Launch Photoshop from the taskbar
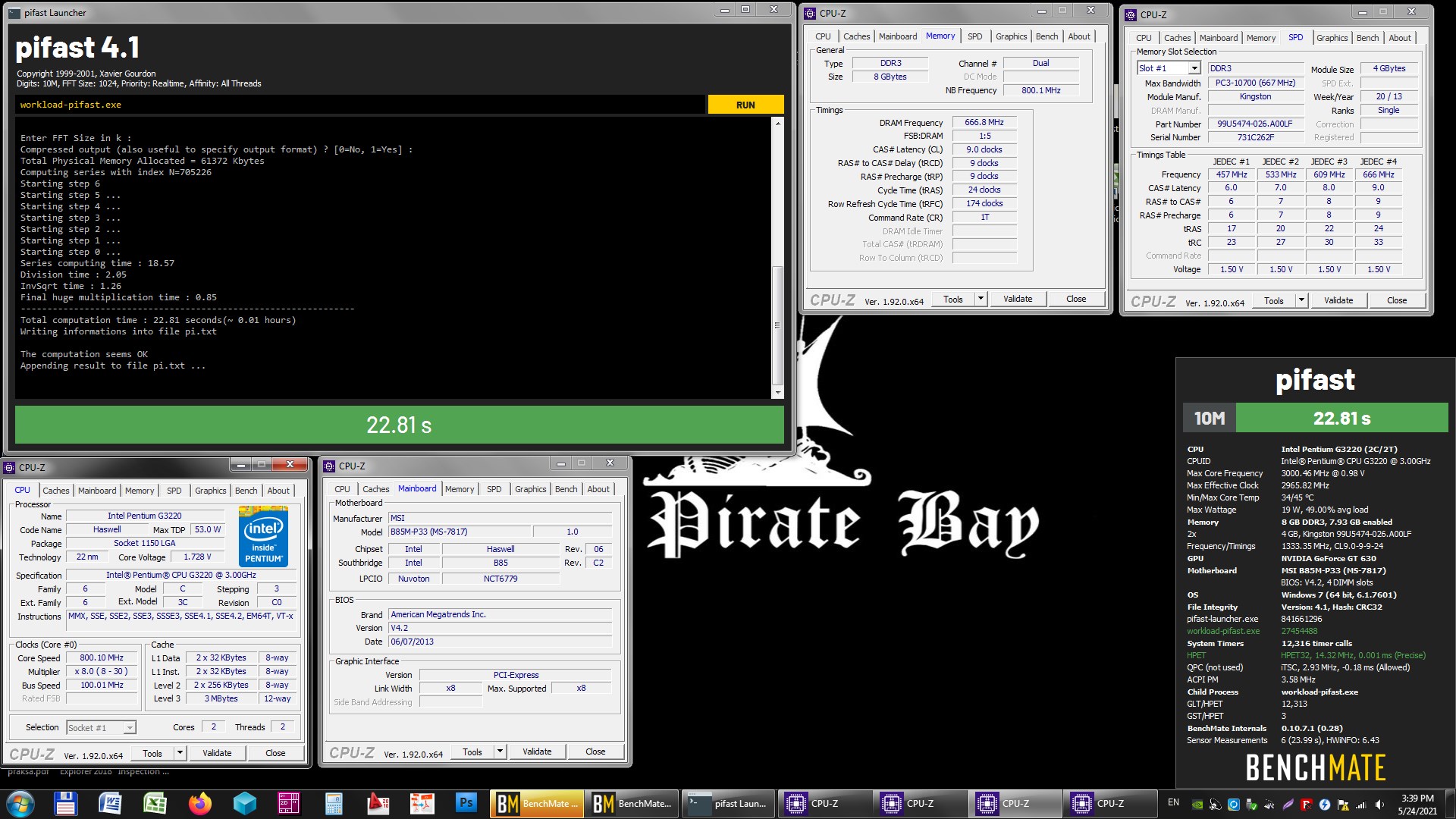The width and height of the screenshot is (1456, 819). [466, 803]
